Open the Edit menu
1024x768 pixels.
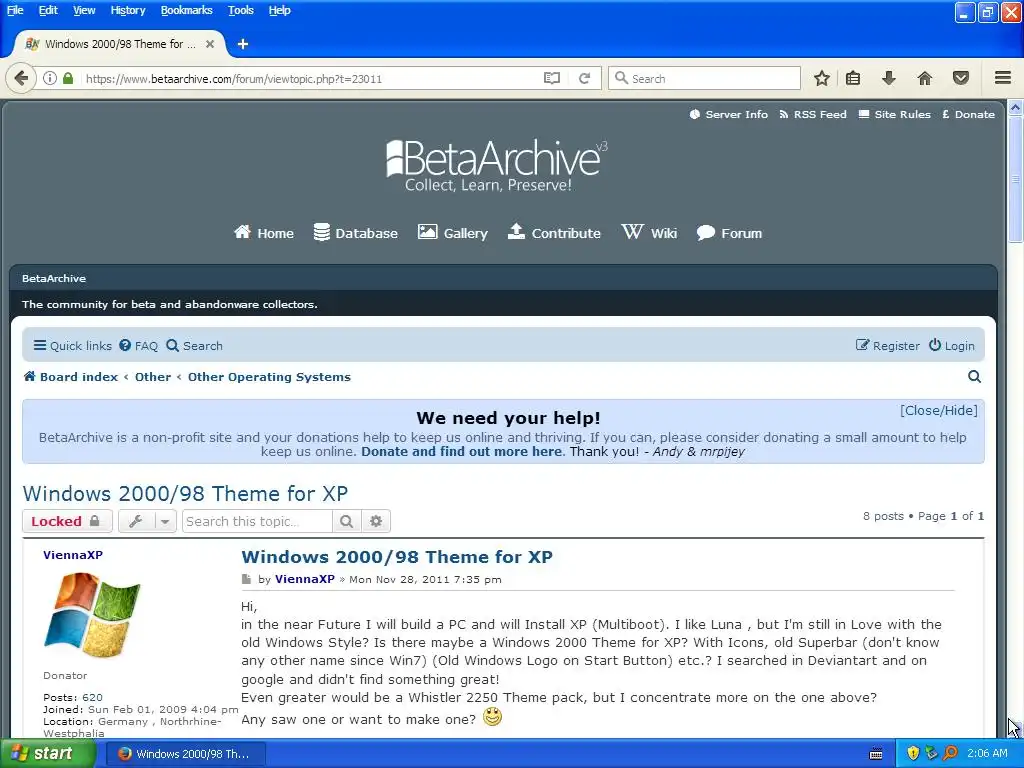coord(48,10)
